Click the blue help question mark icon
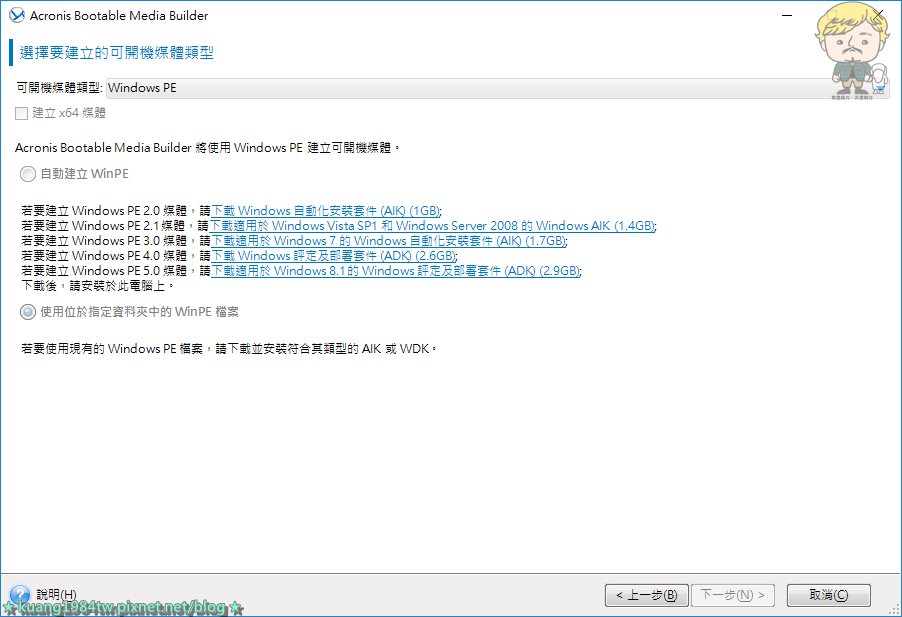Image resolution: width=902 pixels, height=617 pixels. click(x=20, y=595)
